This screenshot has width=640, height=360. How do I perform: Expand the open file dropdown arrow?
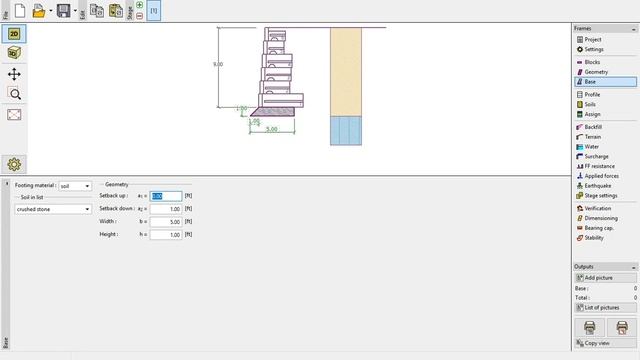51,11
